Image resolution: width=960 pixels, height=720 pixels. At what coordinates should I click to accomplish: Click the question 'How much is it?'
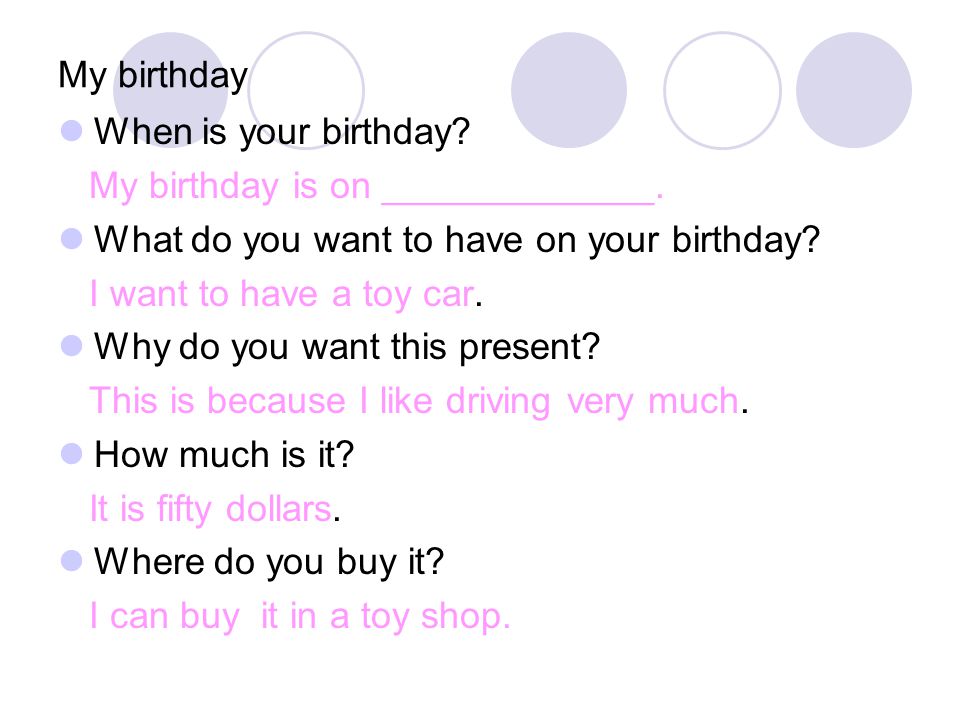point(224,455)
